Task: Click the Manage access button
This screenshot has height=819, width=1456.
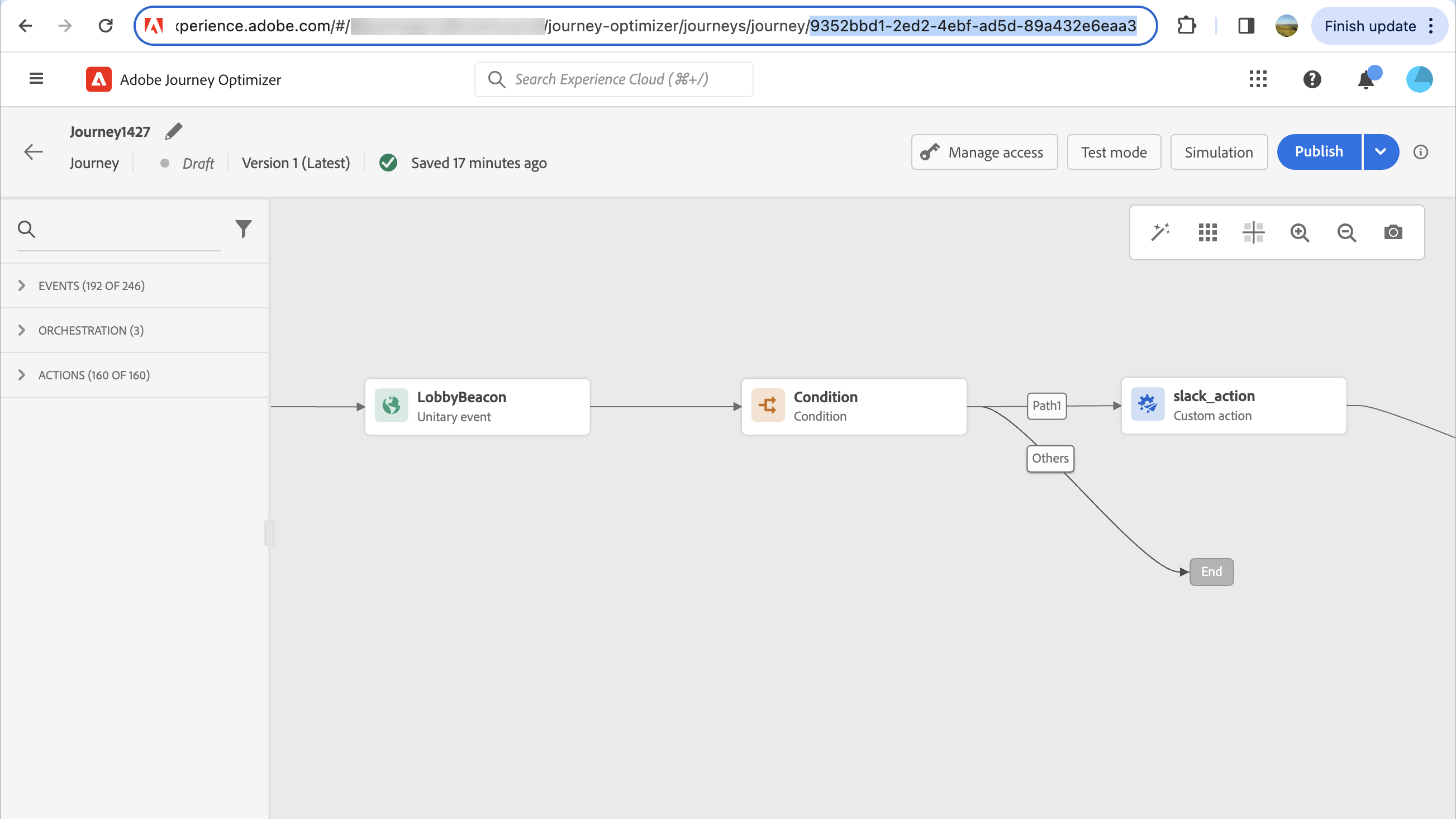Action: 984,152
